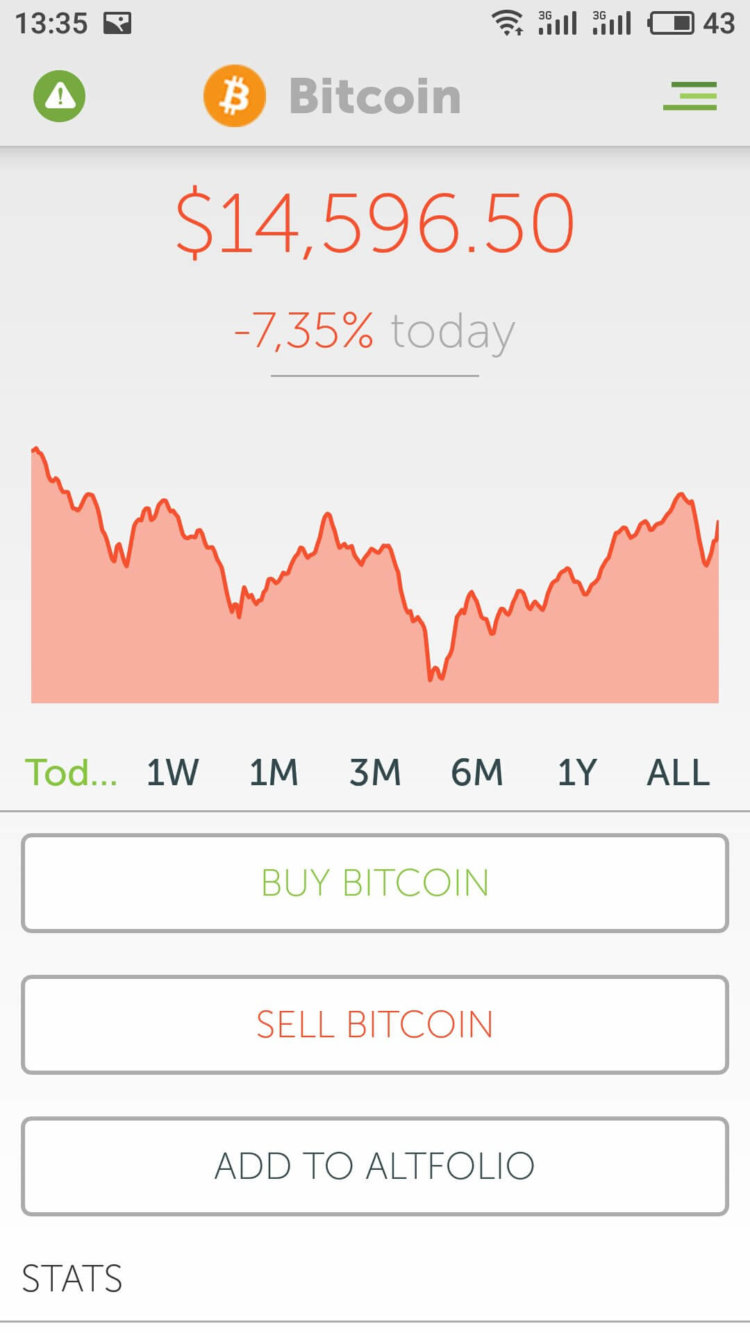The width and height of the screenshot is (750, 1333).
Task: Tap the second 3G signal strength icon
Action: [612, 23]
